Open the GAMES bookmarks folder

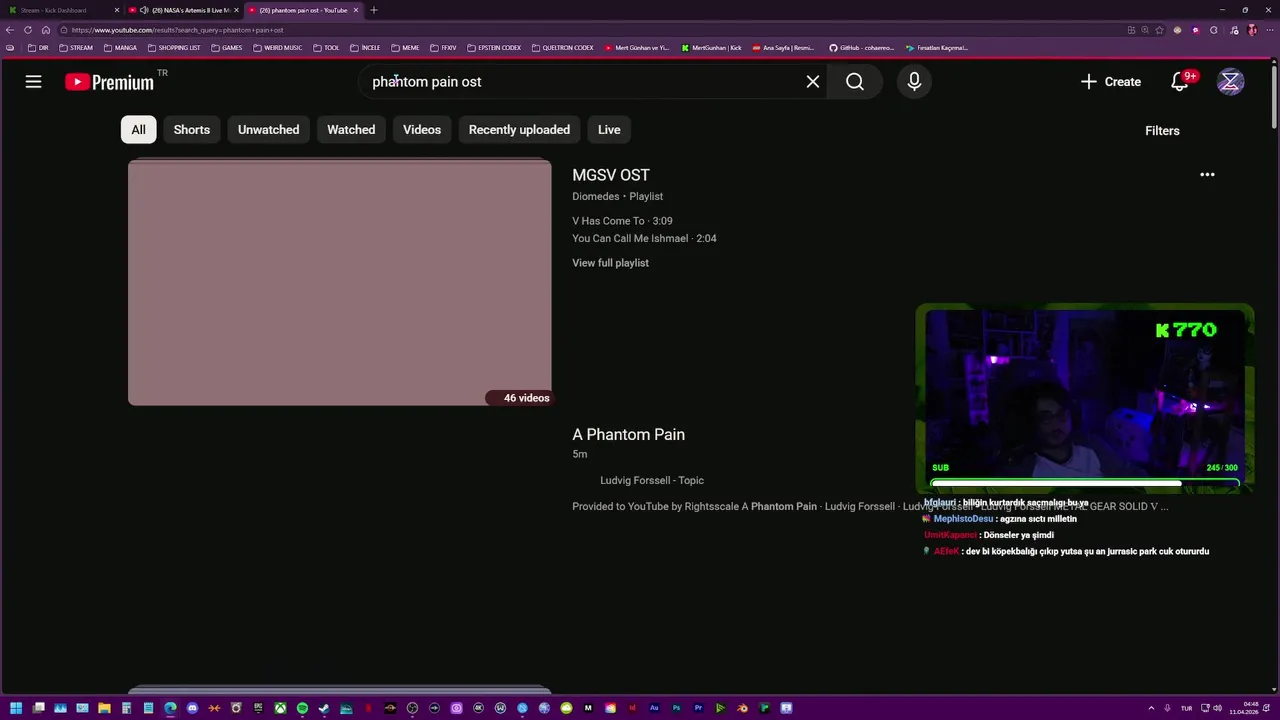click(226, 48)
